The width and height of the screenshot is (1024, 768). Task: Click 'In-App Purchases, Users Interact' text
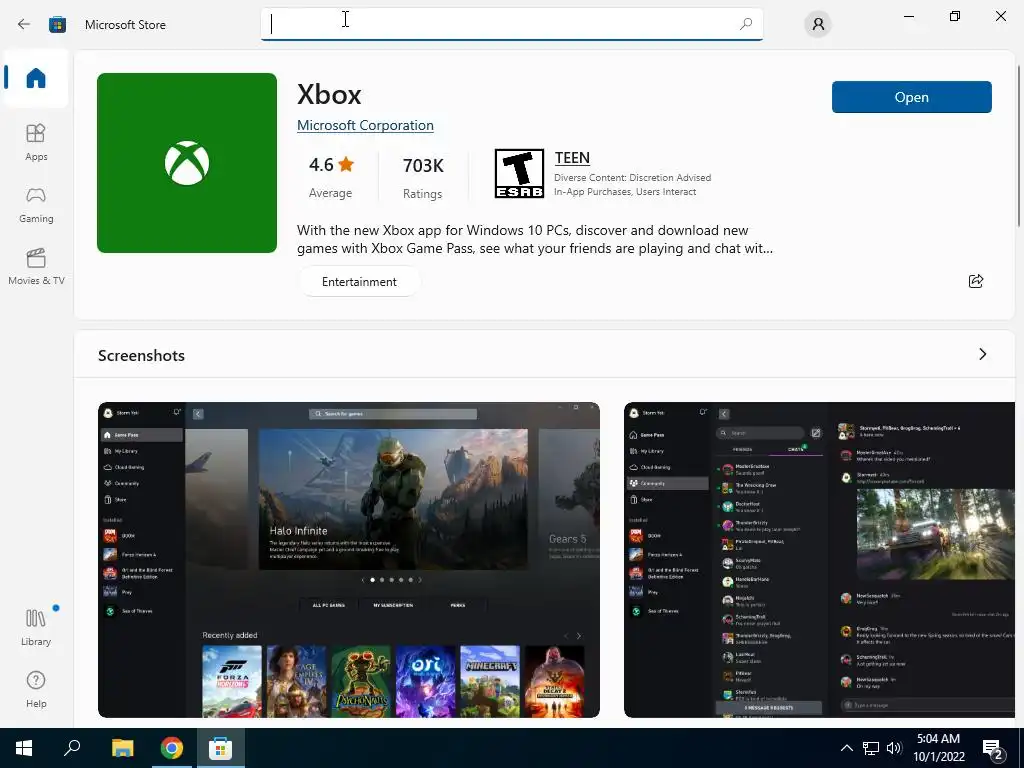[x=625, y=192]
